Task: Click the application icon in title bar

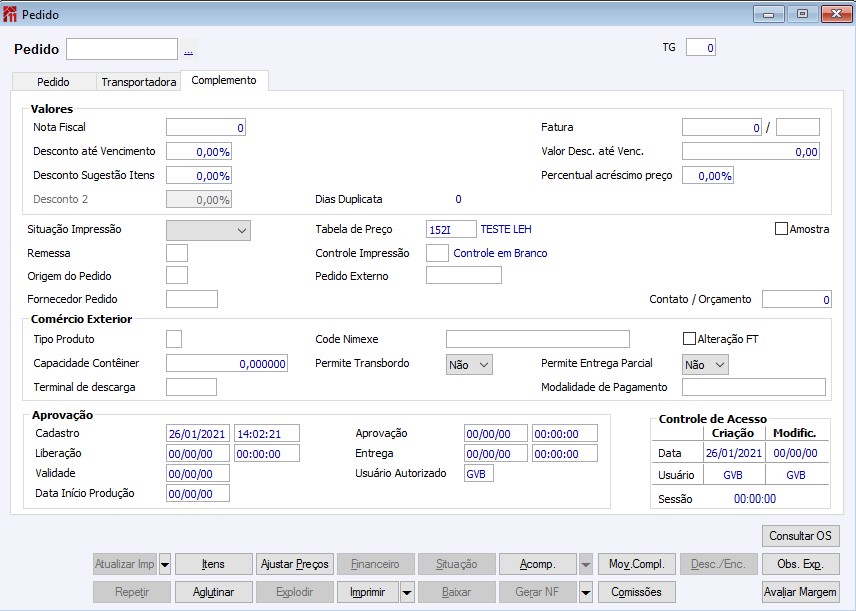Action: click(10, 15)
